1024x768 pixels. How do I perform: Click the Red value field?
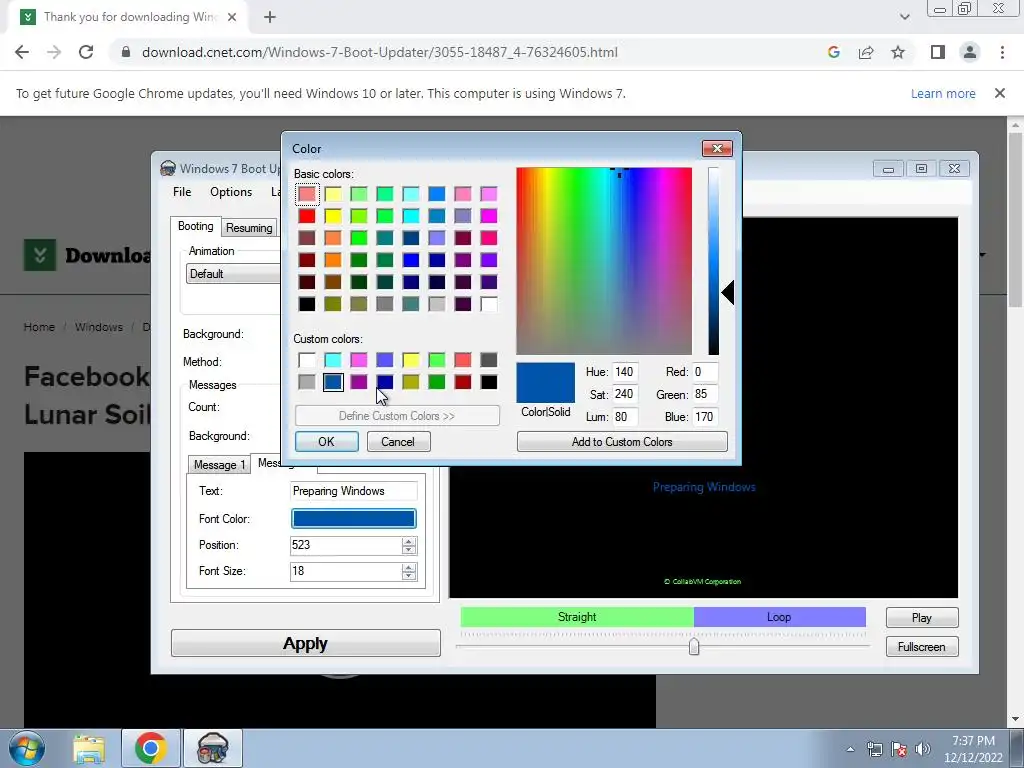coord(705,372)
